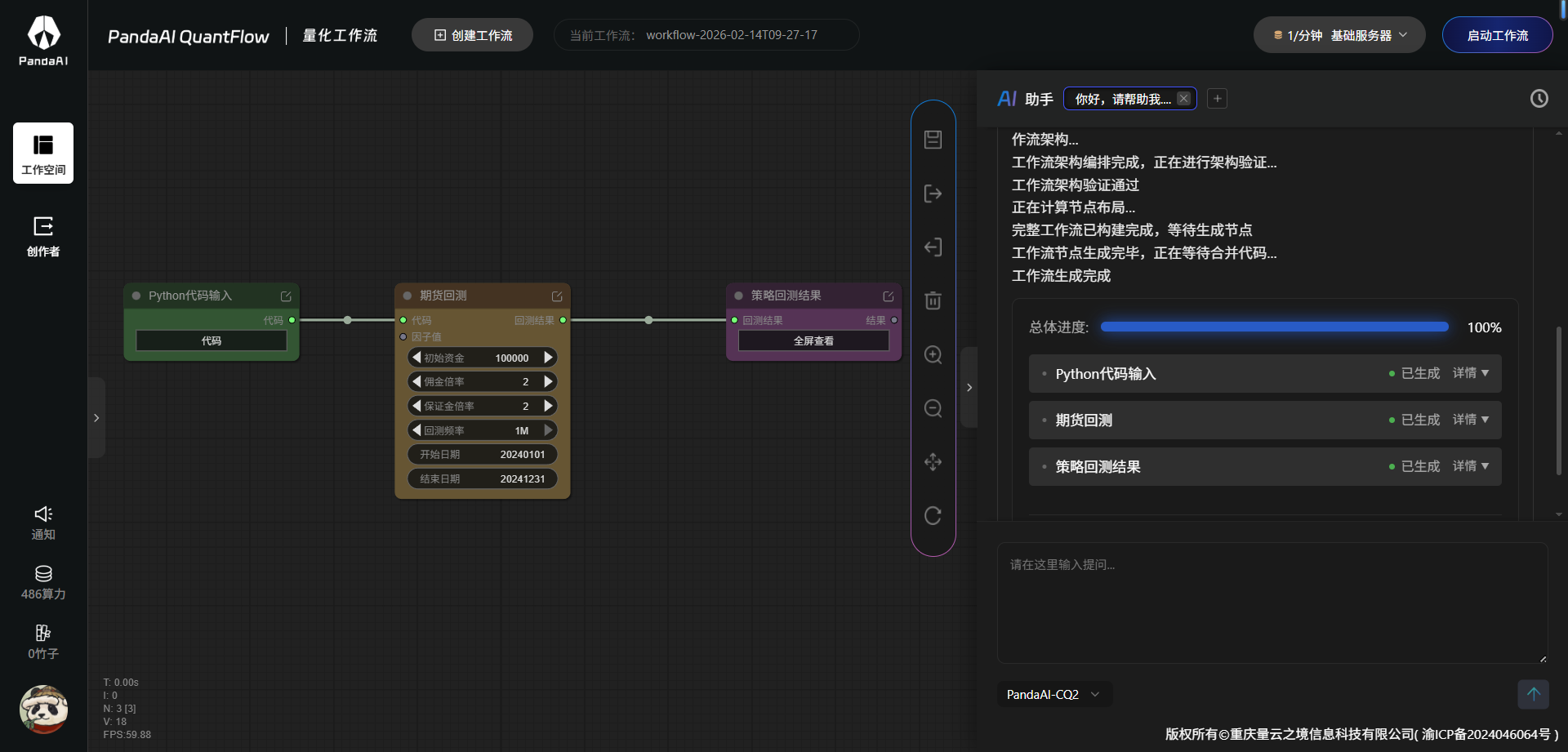The width and height of the screenshot is (1568, 752).
Task: Click the 代码 button in Python node
Action: click(212, 340)
